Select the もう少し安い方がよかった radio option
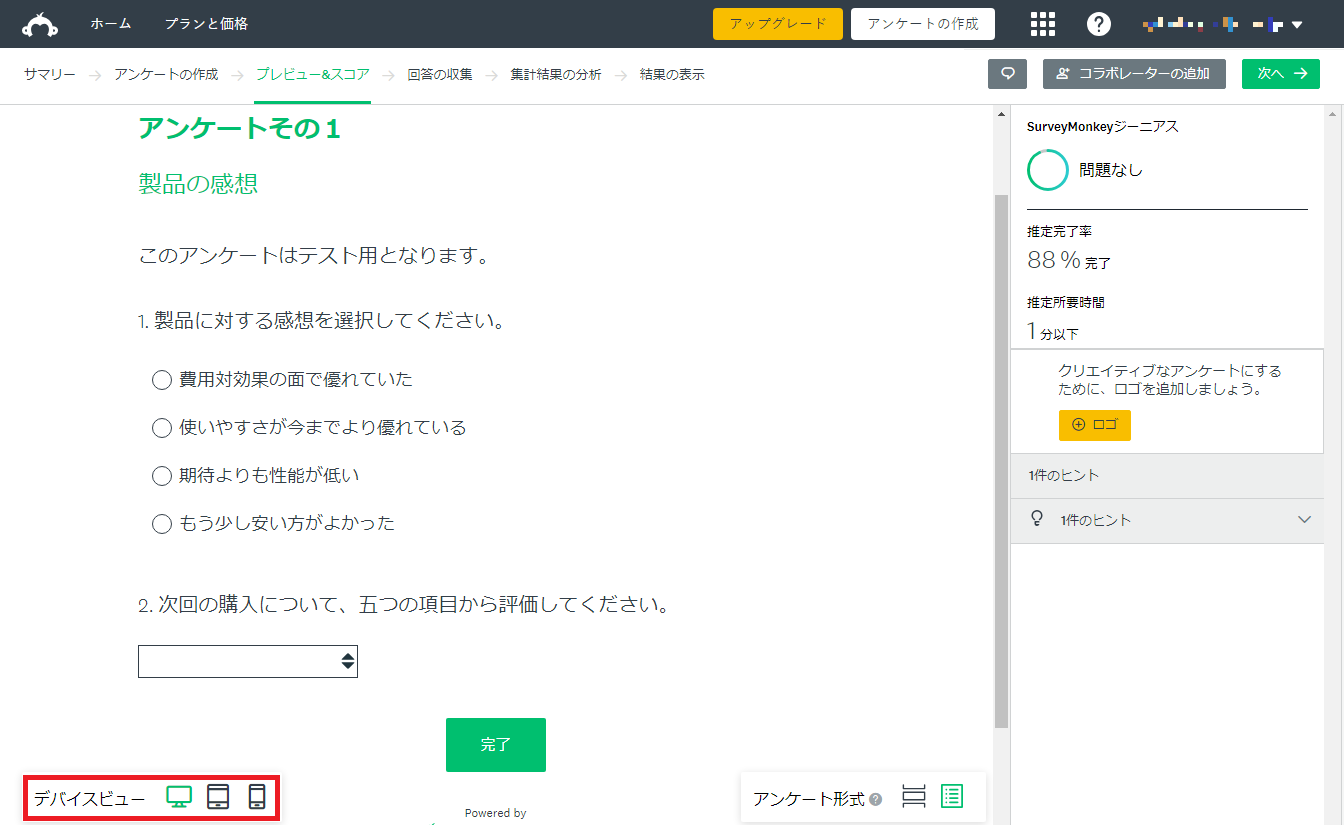 [x=162, y=523]
